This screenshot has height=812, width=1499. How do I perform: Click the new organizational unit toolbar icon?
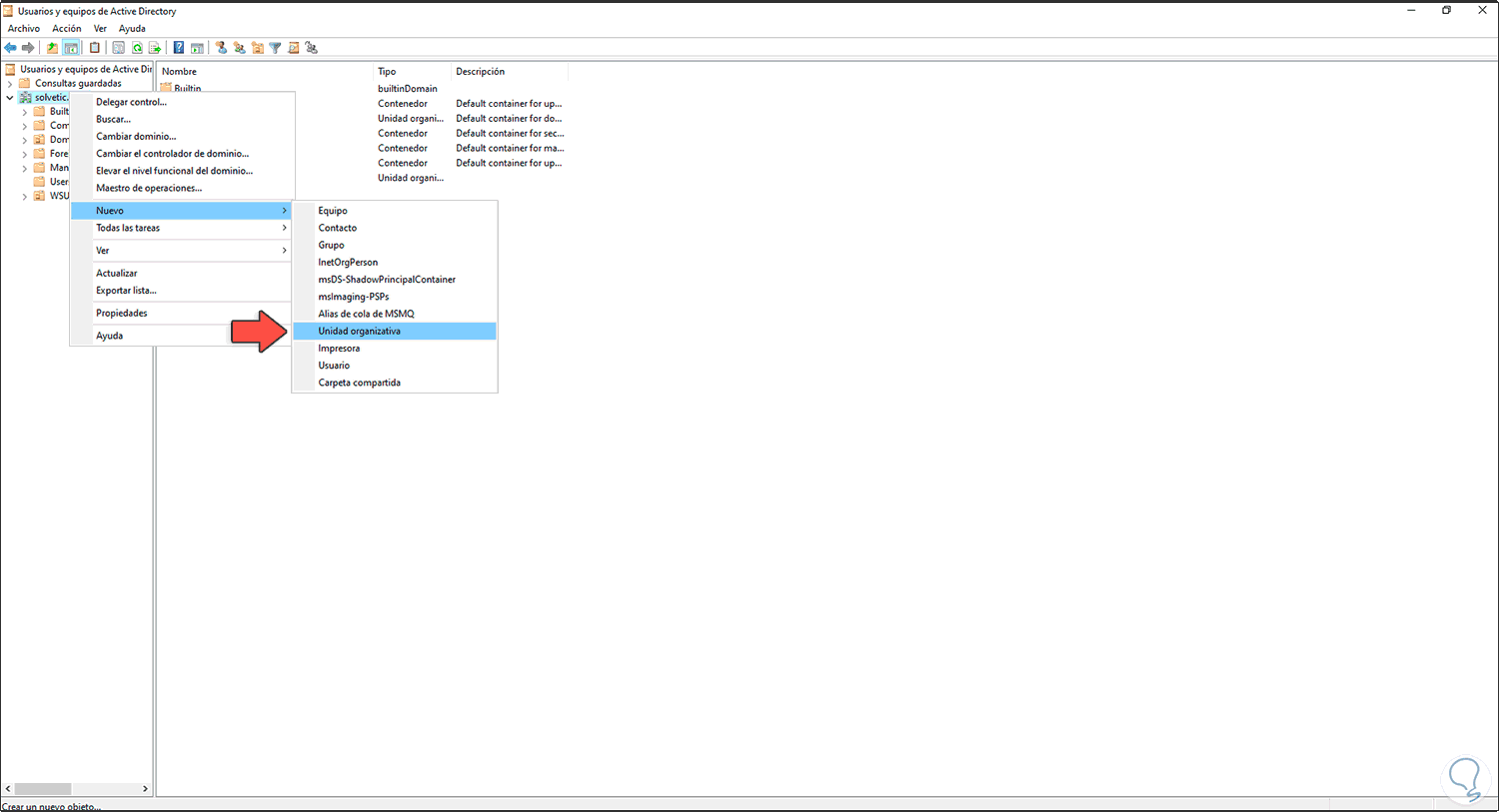click(x=258, y=48)
